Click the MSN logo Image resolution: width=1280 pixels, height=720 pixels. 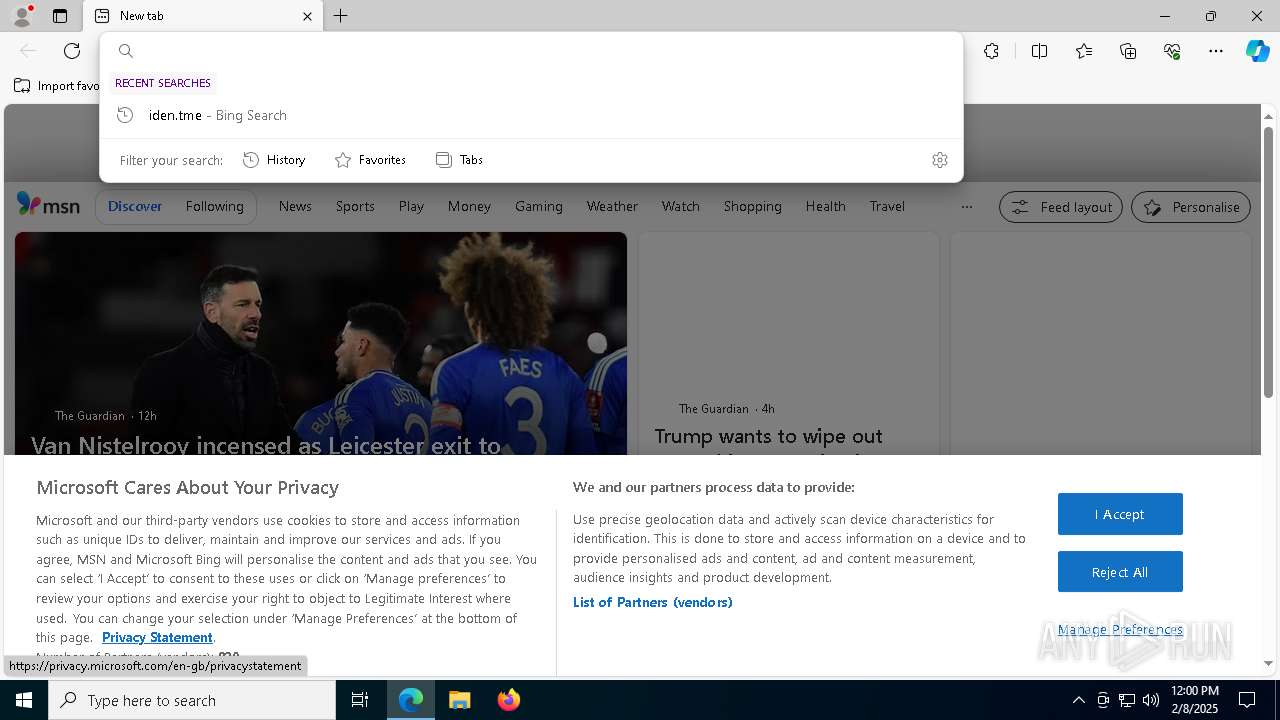point(48,205)
